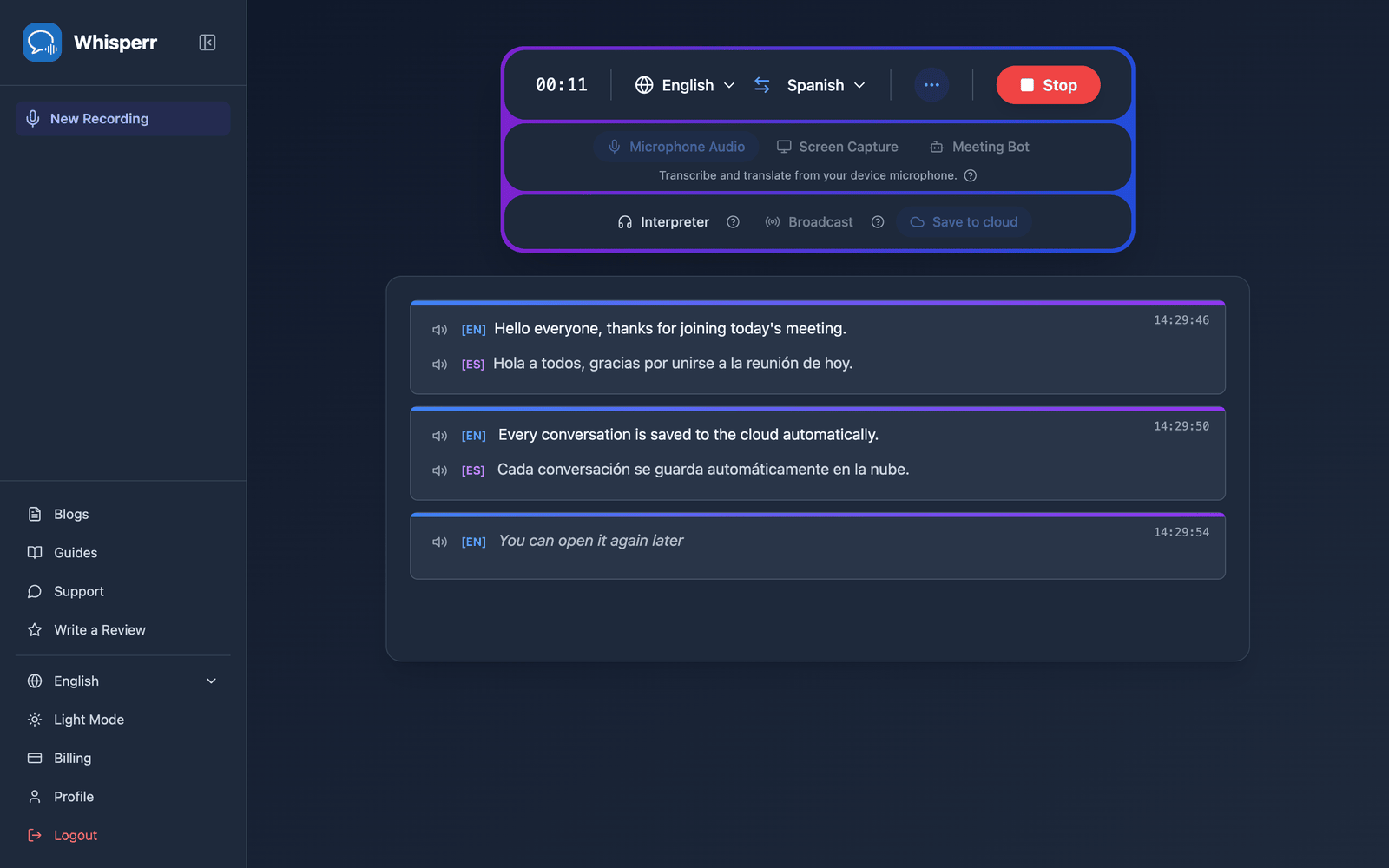This screenshot has width=1389, height=868.
Task: Open Write a Review
Action: tap(122, 630)
